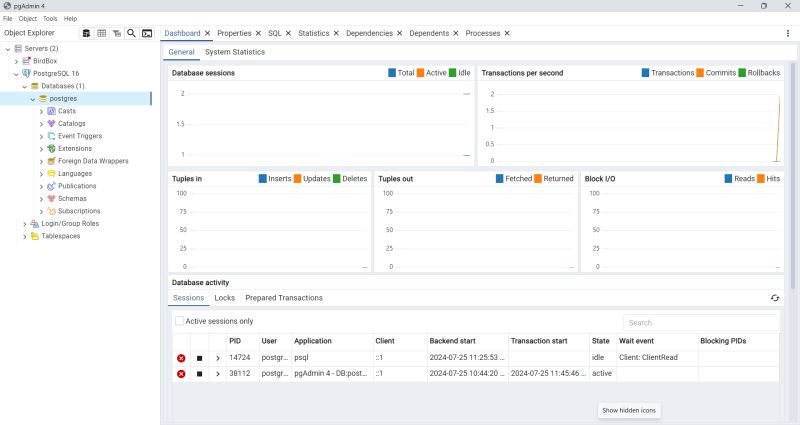Screen dimensions: 800x425
Task: Enable Active sessions only checkbox
Action: 180,321
